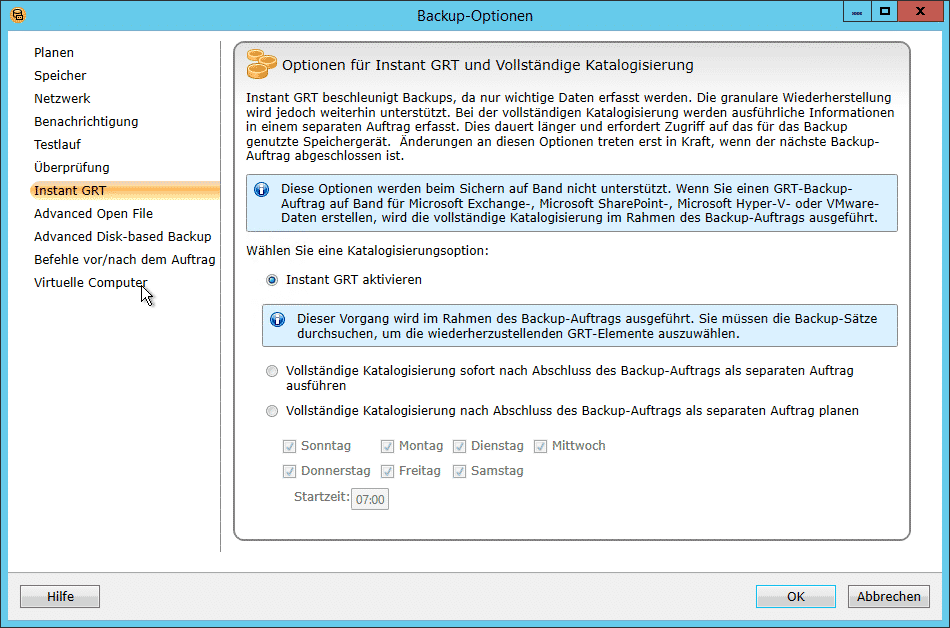Screen dimensions: 950x628
Task: Open the Planen settings section
Action: pyautogui.click(x=54, y=53)
